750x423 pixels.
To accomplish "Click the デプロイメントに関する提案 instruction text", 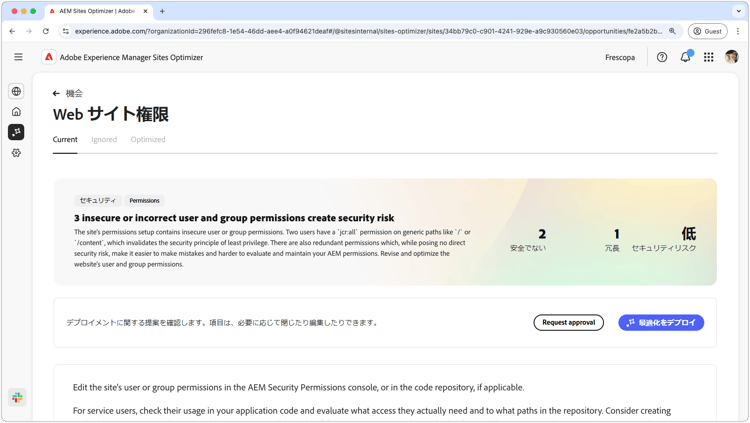I will tap(223, 323).
